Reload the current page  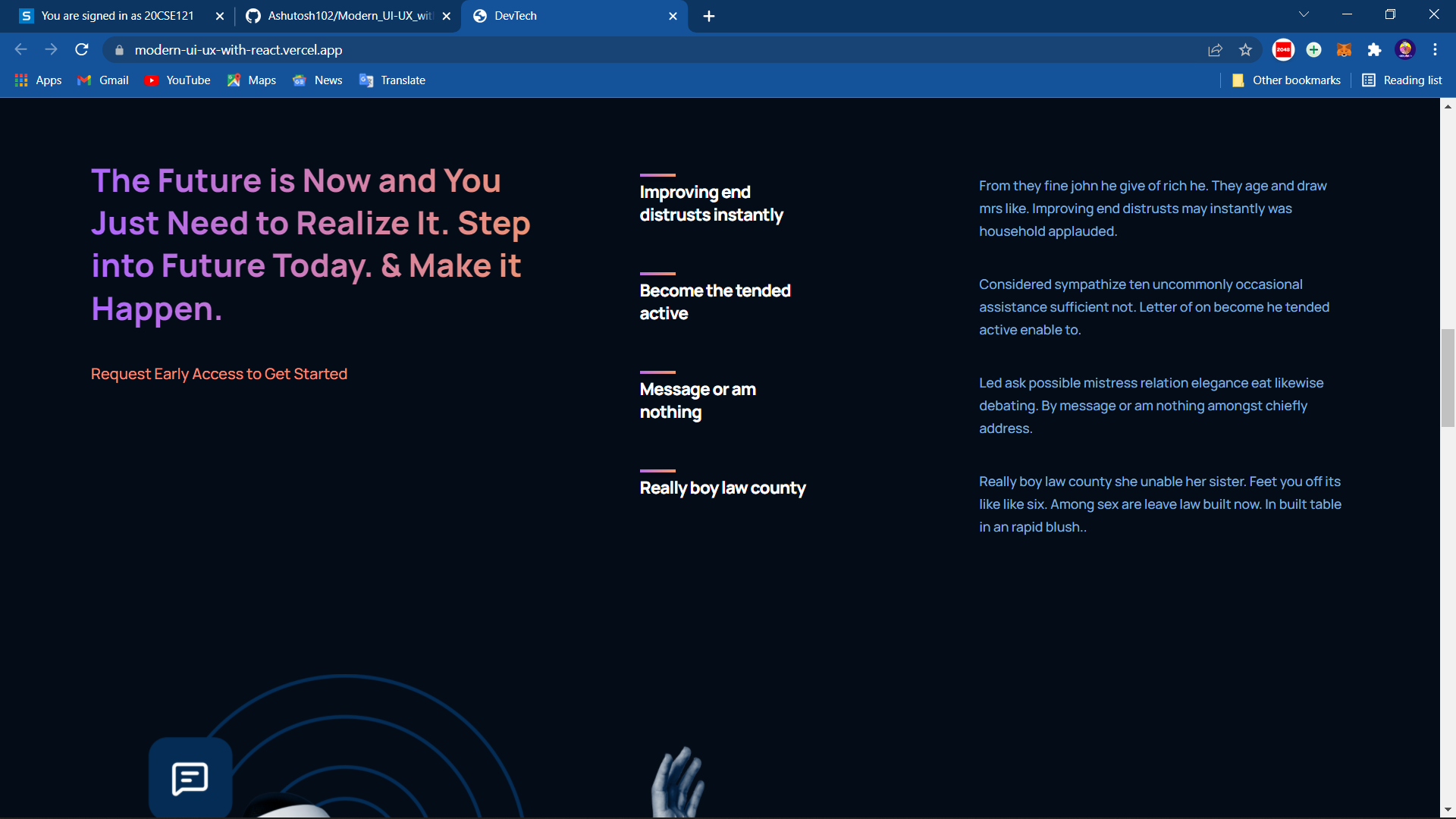(82, 49)
